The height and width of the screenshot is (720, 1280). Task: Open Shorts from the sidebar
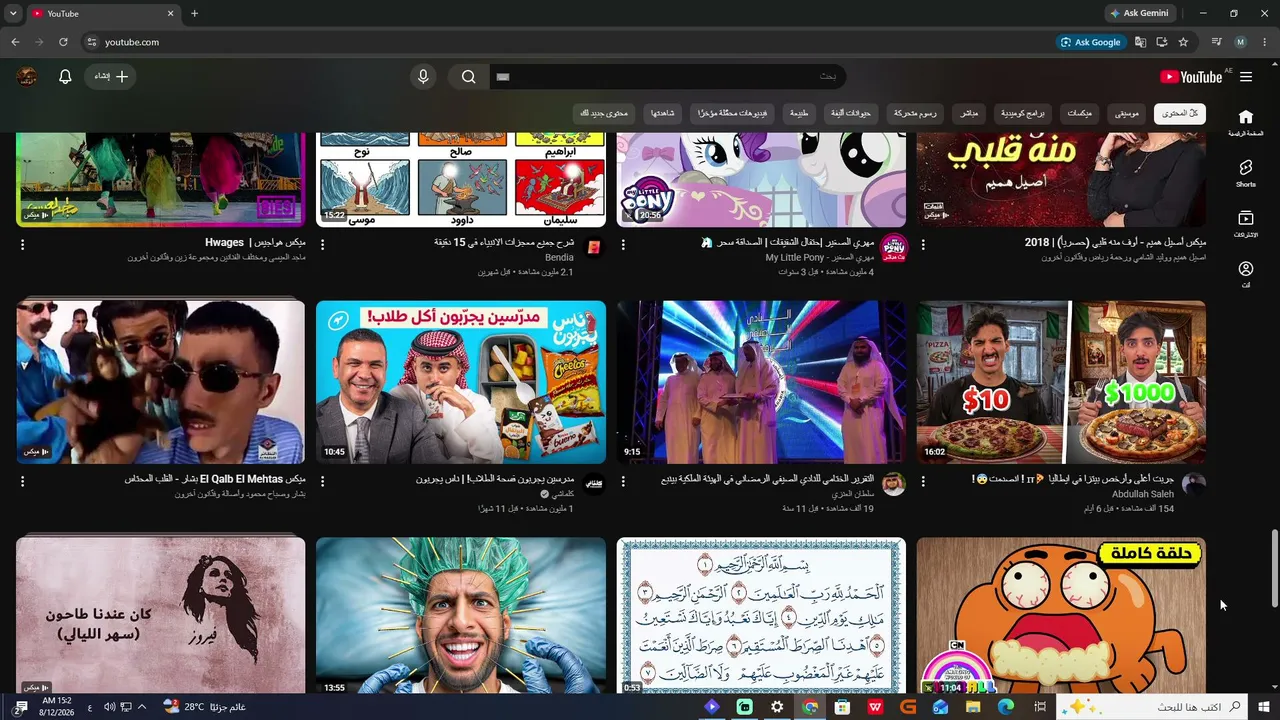1245,173
